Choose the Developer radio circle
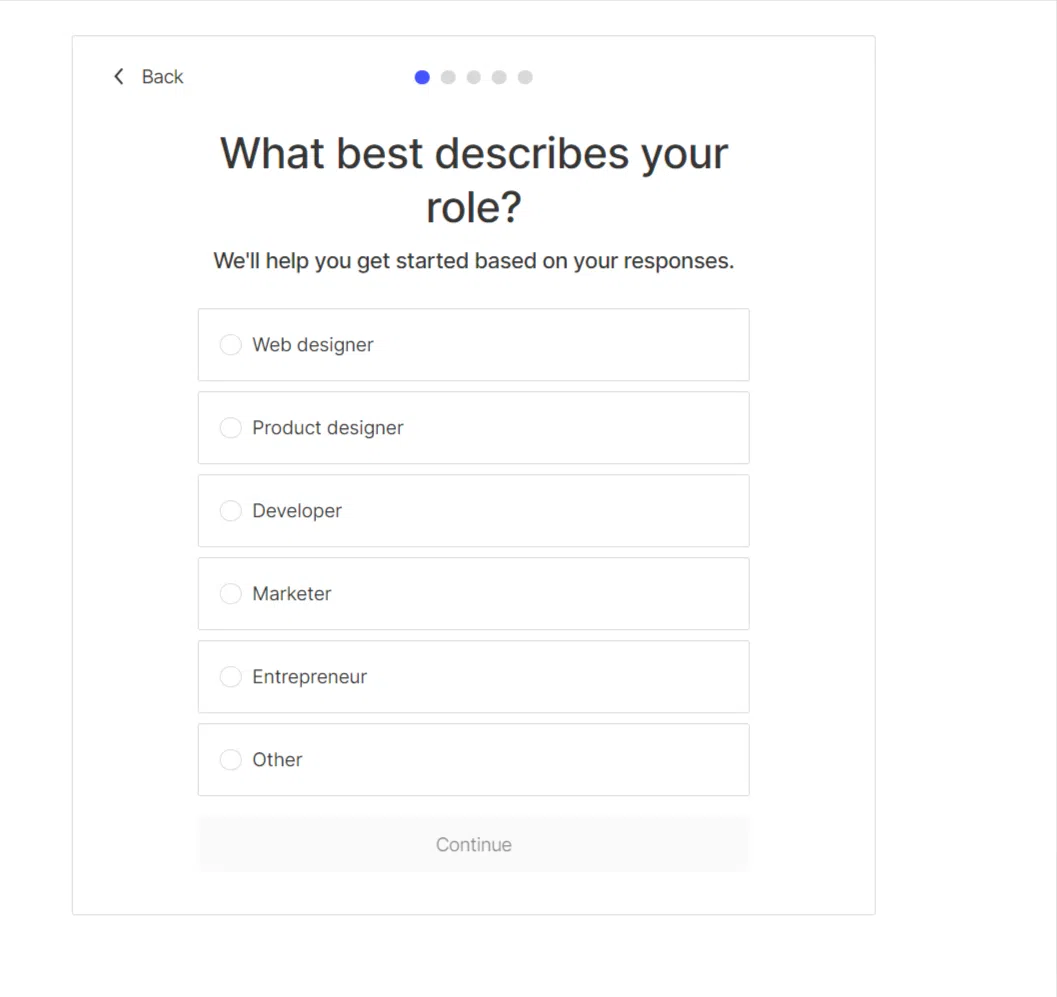The image size is (1057, 997). click(231, 511)
